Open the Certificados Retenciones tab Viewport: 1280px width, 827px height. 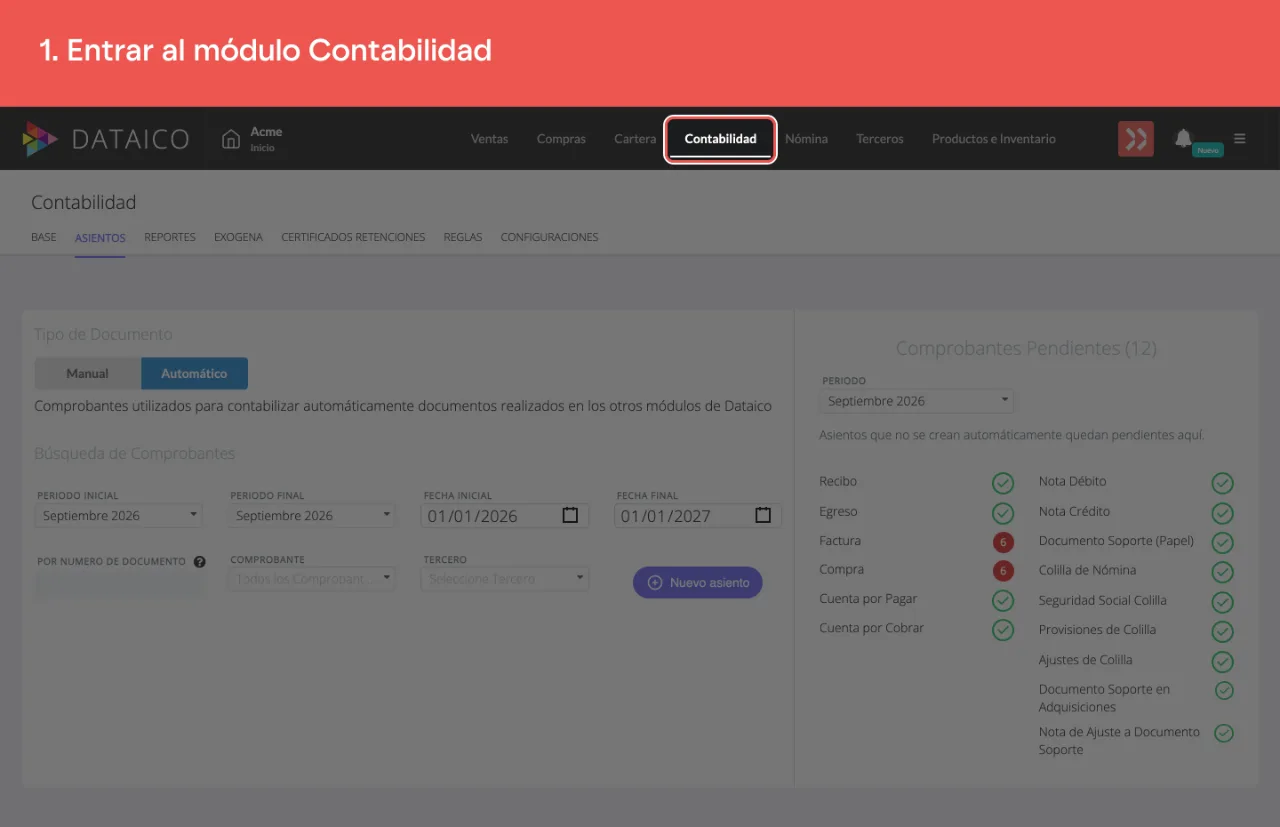pos(353,238)
